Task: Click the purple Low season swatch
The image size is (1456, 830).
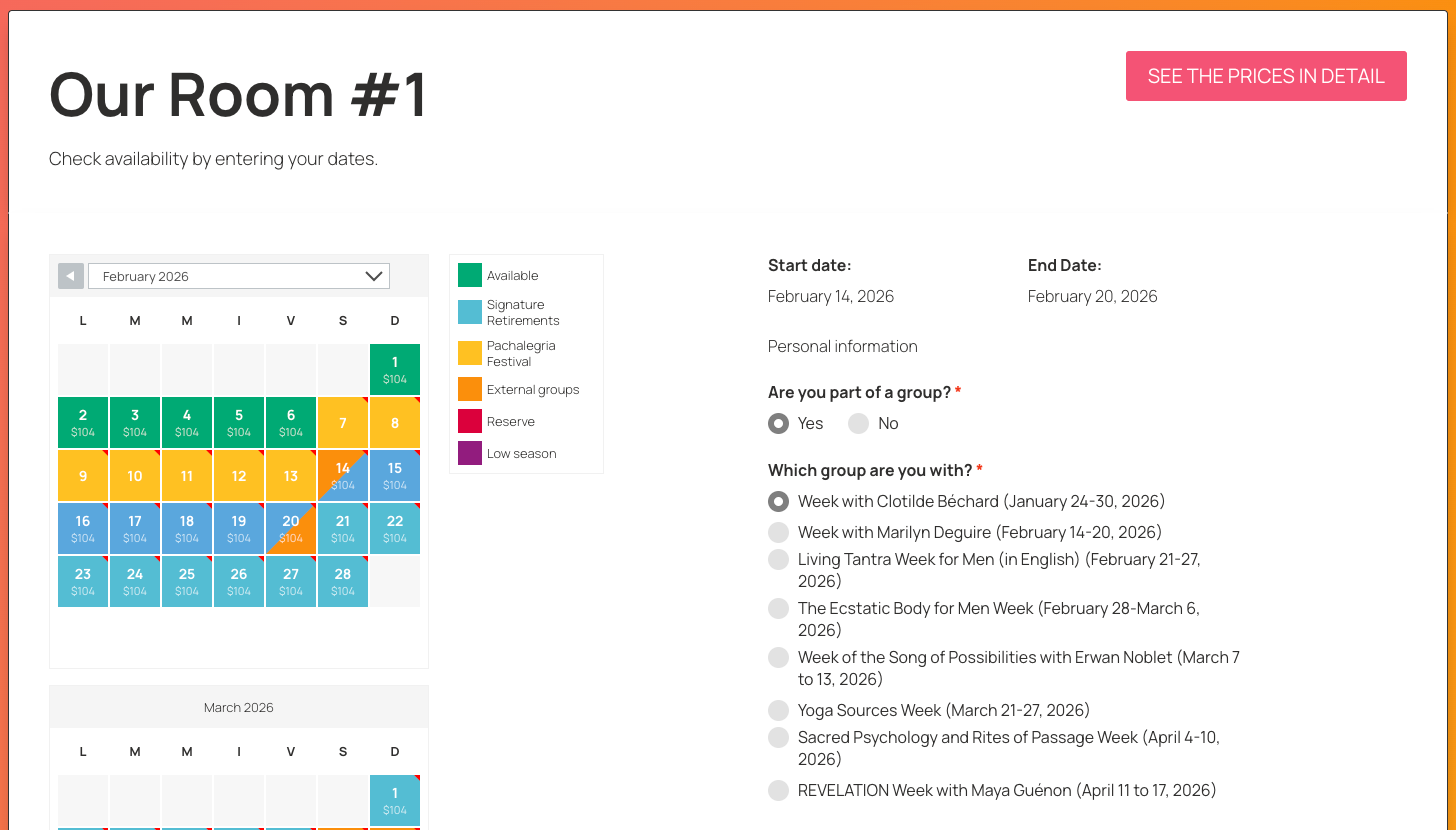Action: 470,453
